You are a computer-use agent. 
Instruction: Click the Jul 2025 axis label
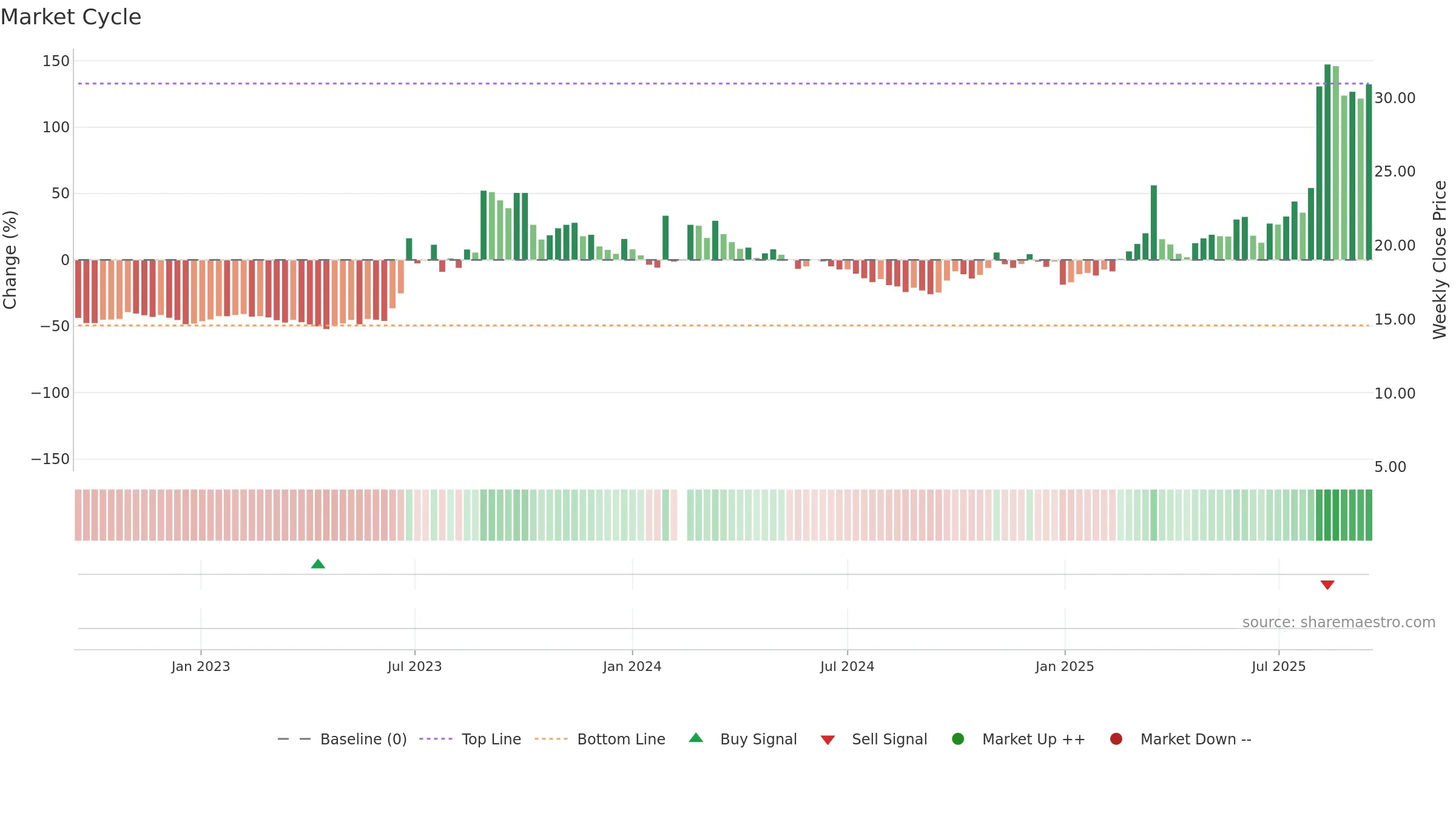tap(1279, 667)
